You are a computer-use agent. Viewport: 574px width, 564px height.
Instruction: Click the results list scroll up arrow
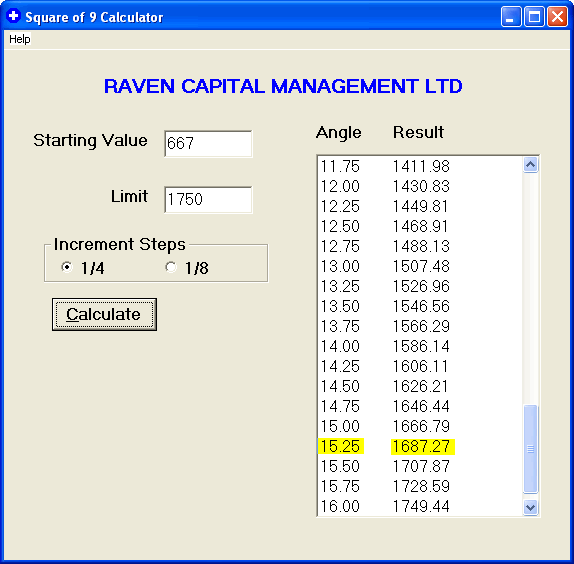click(x=530, y=165)
